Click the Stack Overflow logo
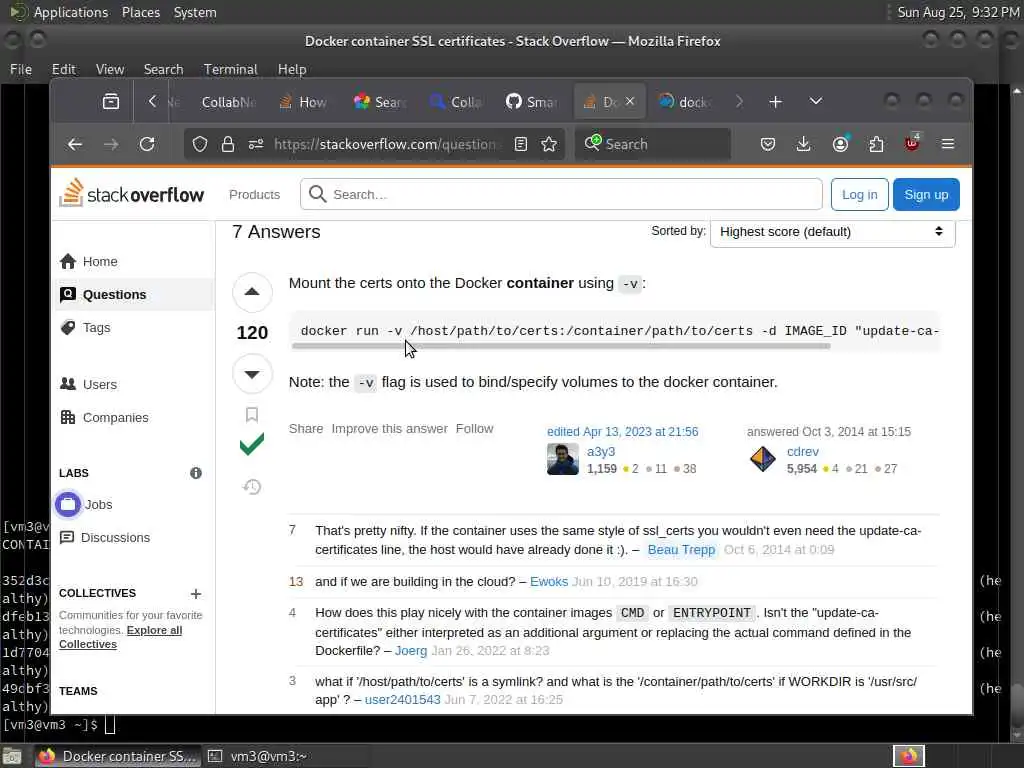The height and width of the screenshot is (768, 1024). (132, 193)
